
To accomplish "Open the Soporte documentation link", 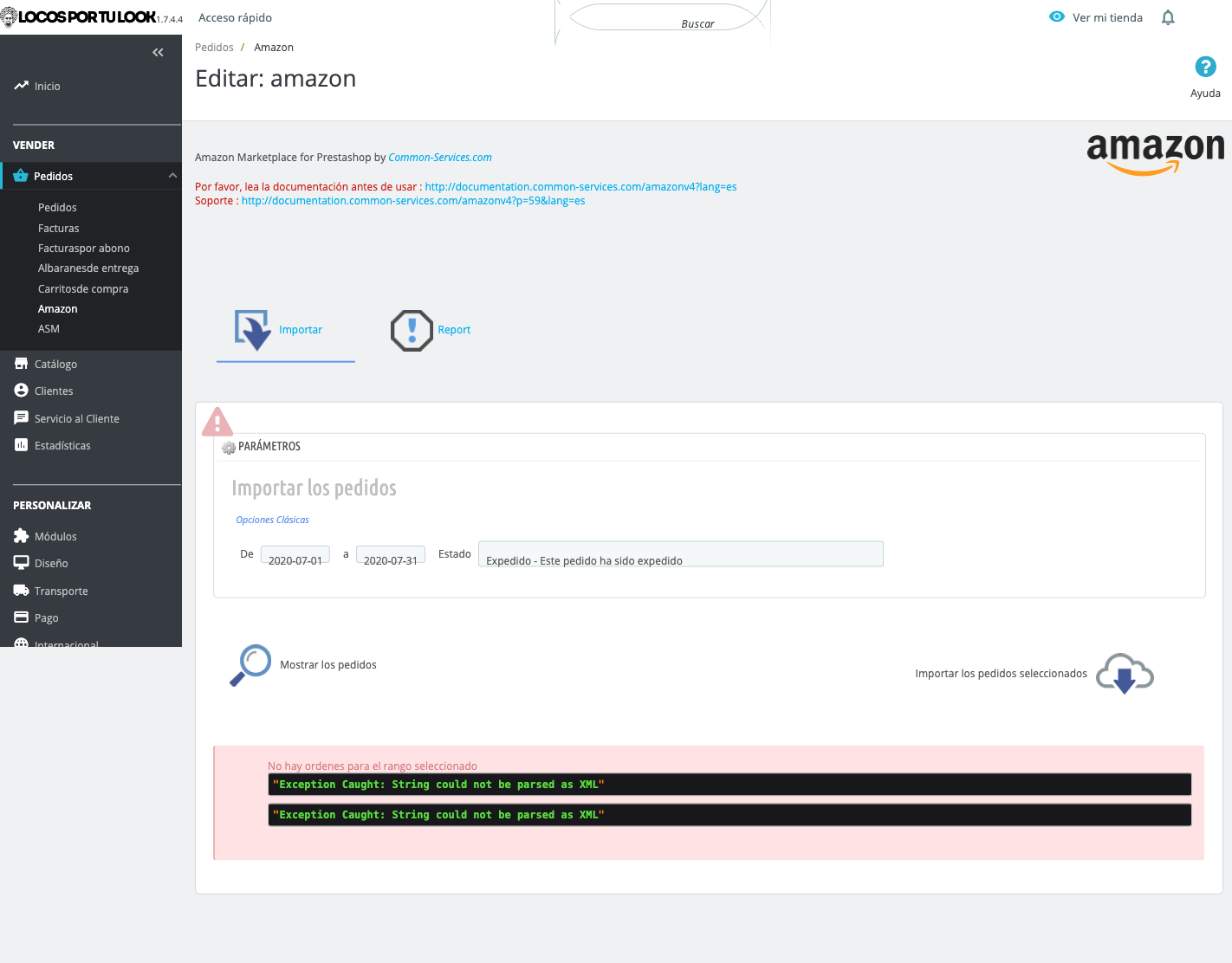I will 413,201.
